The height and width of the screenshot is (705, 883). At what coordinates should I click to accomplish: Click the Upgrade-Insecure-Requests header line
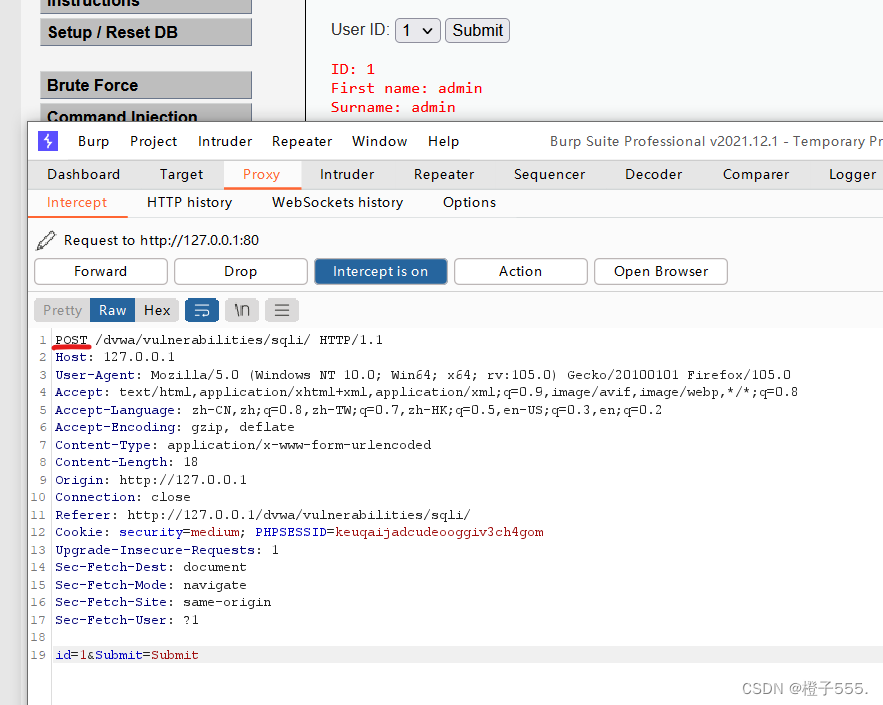point(167,550)
